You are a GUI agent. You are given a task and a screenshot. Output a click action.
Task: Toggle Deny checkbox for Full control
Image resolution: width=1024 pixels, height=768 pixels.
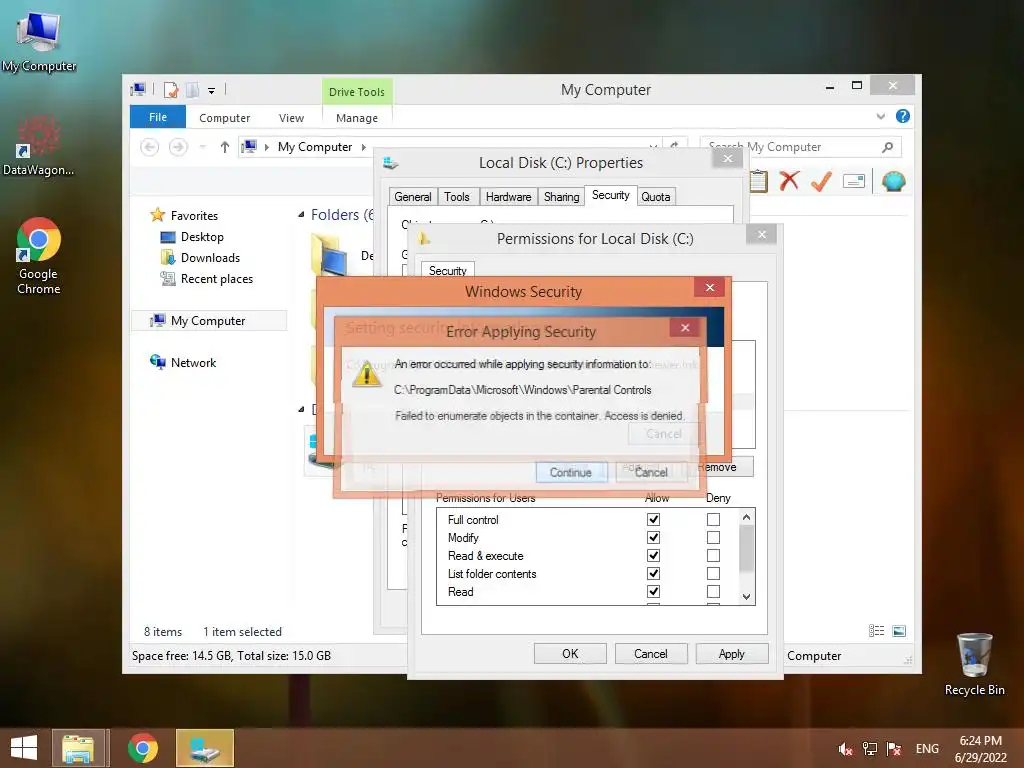tap(713, 519)
